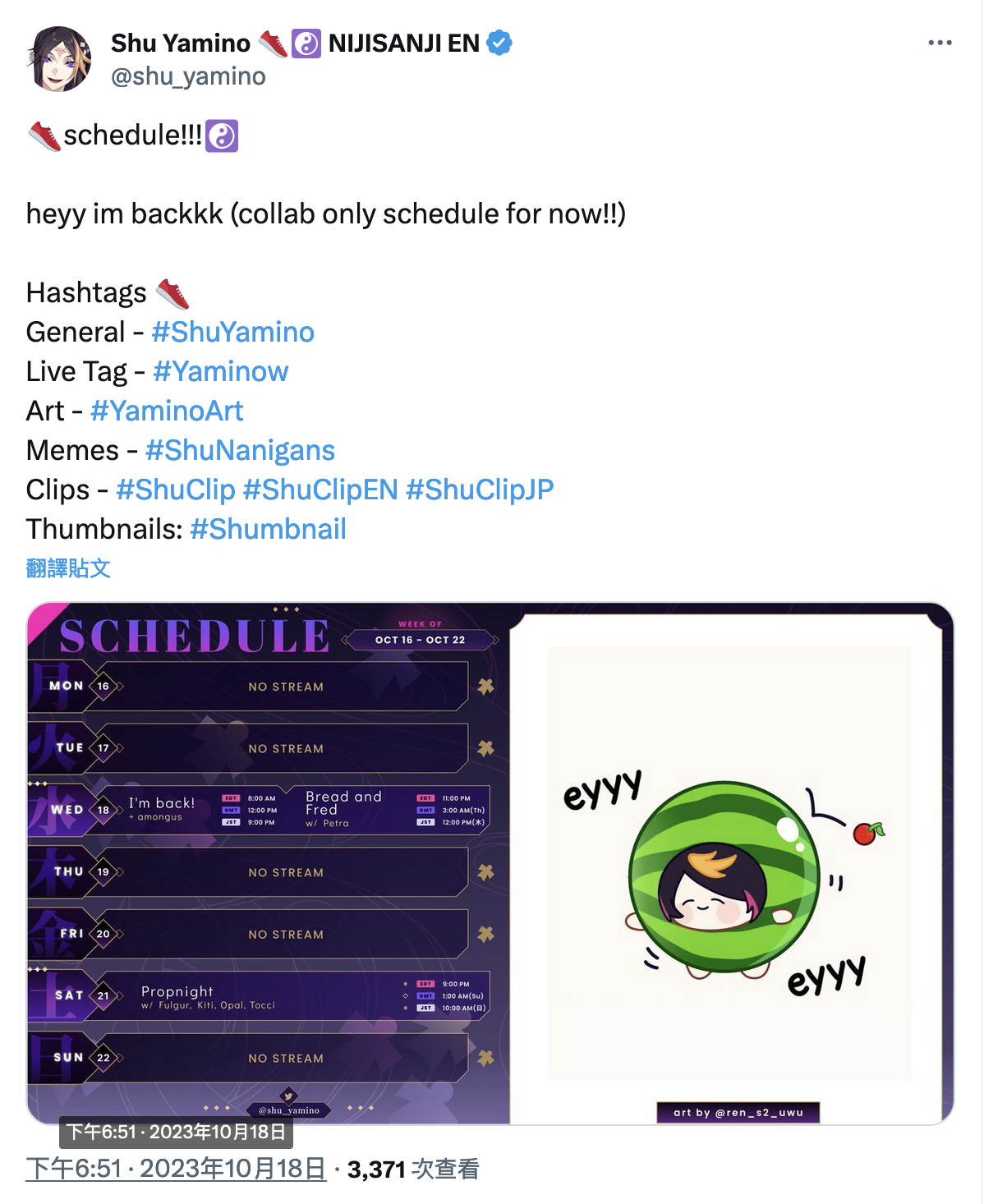
Task: Click the yin-yang emoji in the display name
Action: click(306, 43)
